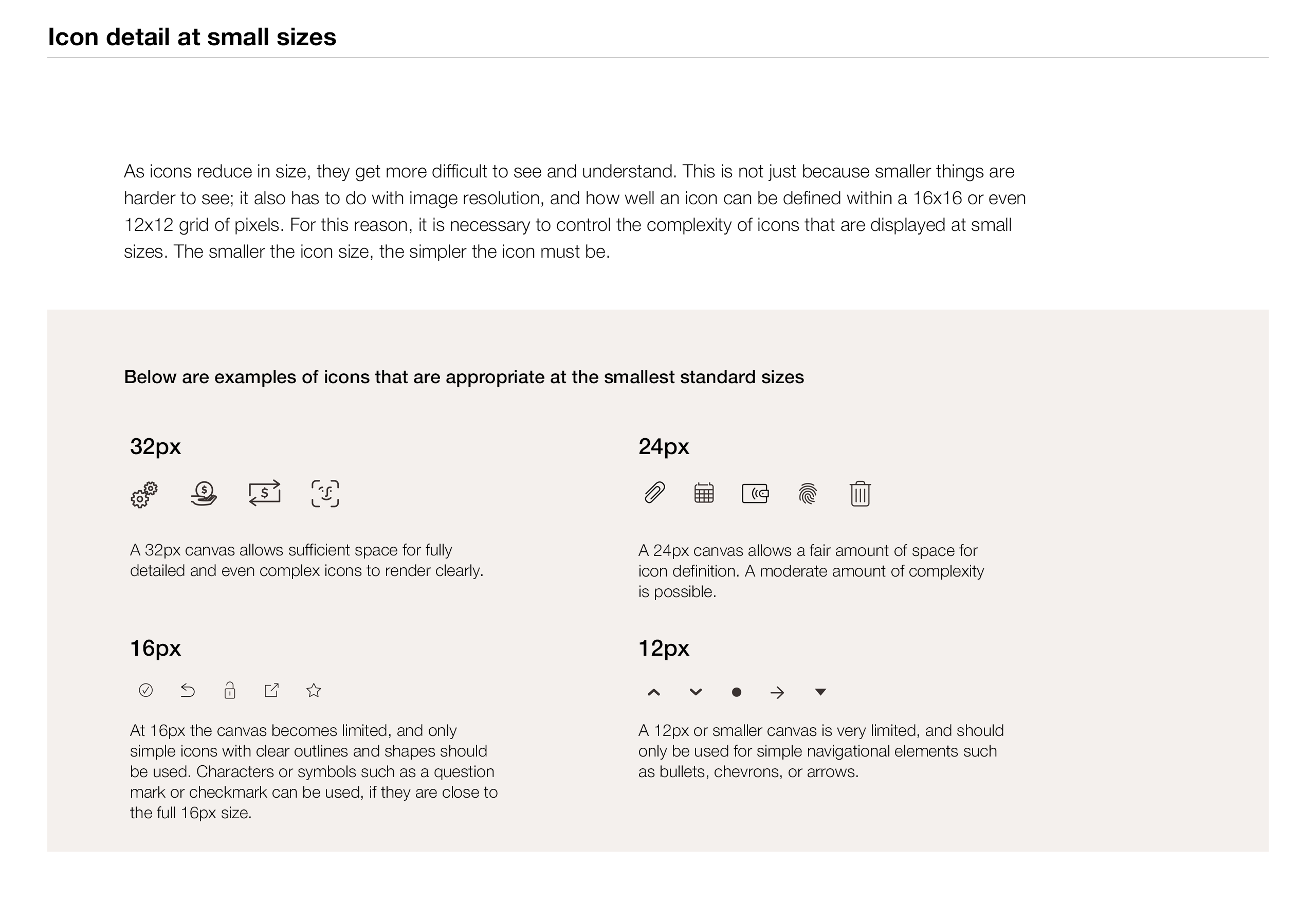Click the solid bullet dot icon
This screenshot has width=1316, height=900.
(x=736, y=692)
